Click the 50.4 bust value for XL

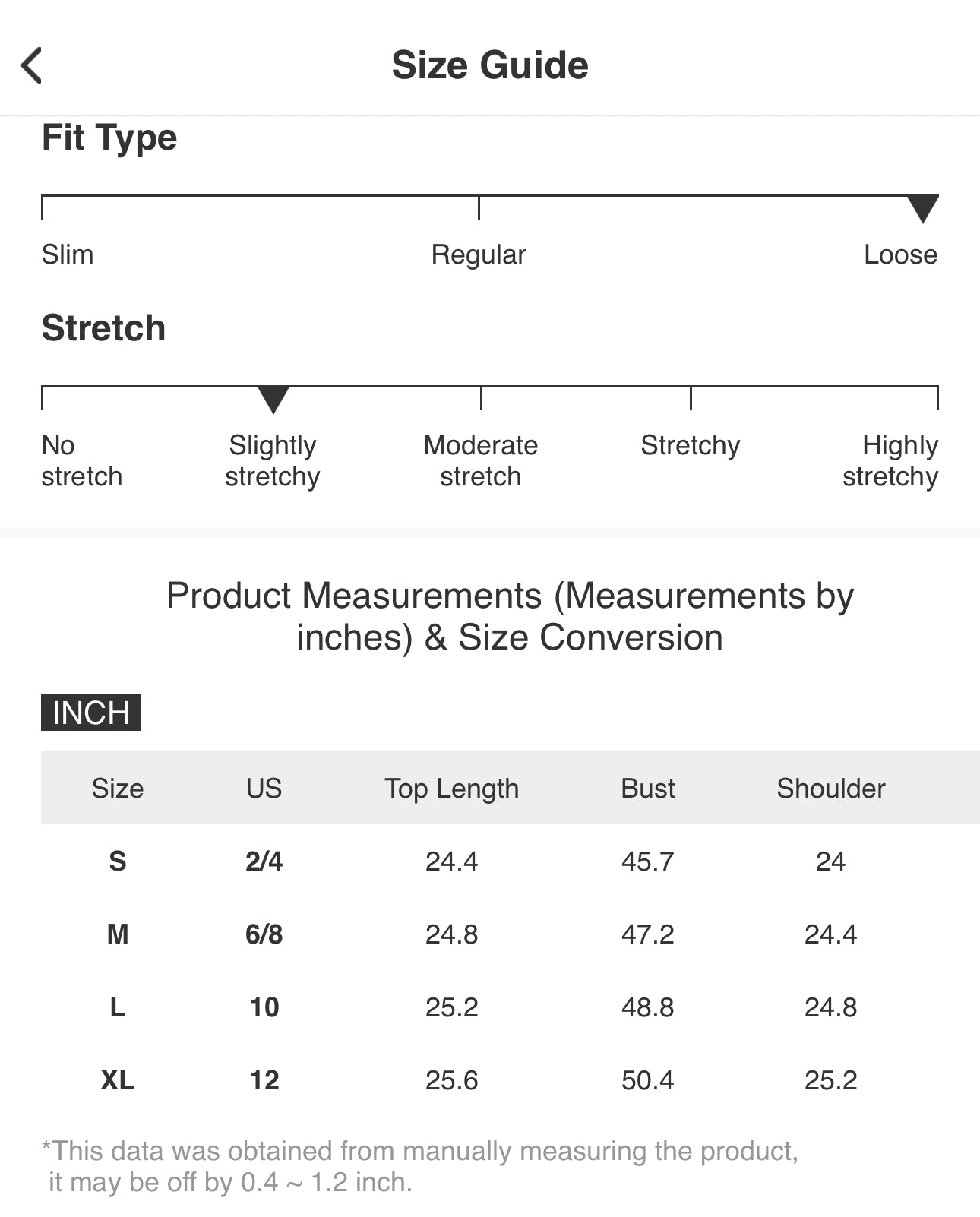tap(647, 1080)
